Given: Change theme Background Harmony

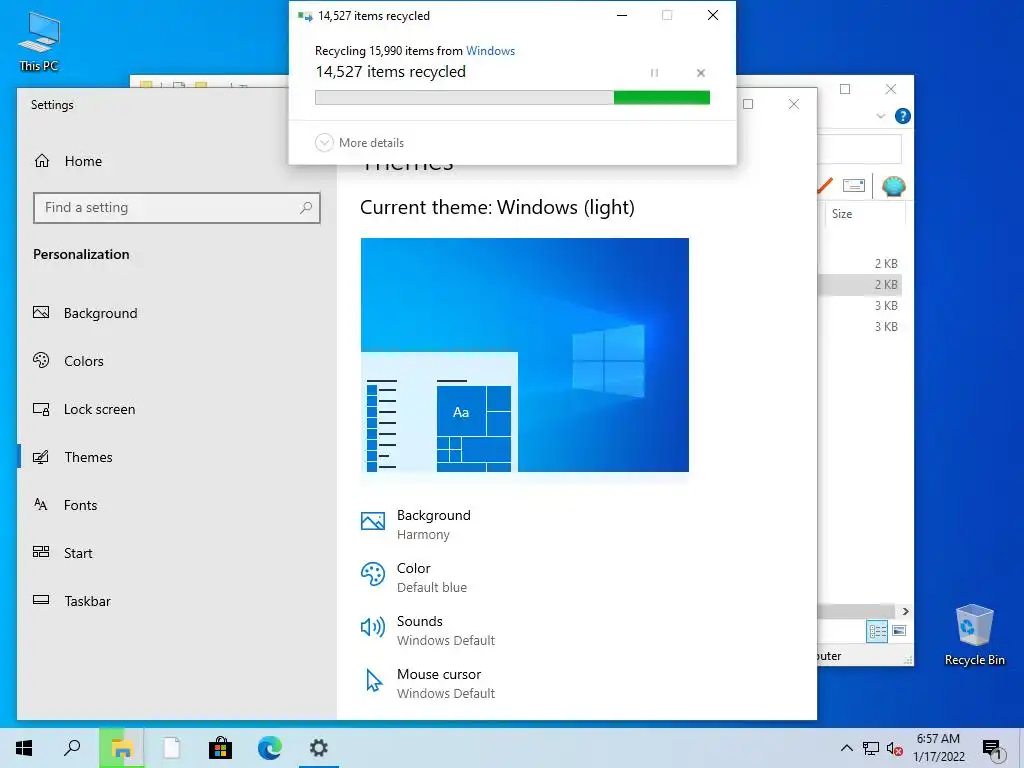Looking at the screenshot, I should tap(415, 524).
